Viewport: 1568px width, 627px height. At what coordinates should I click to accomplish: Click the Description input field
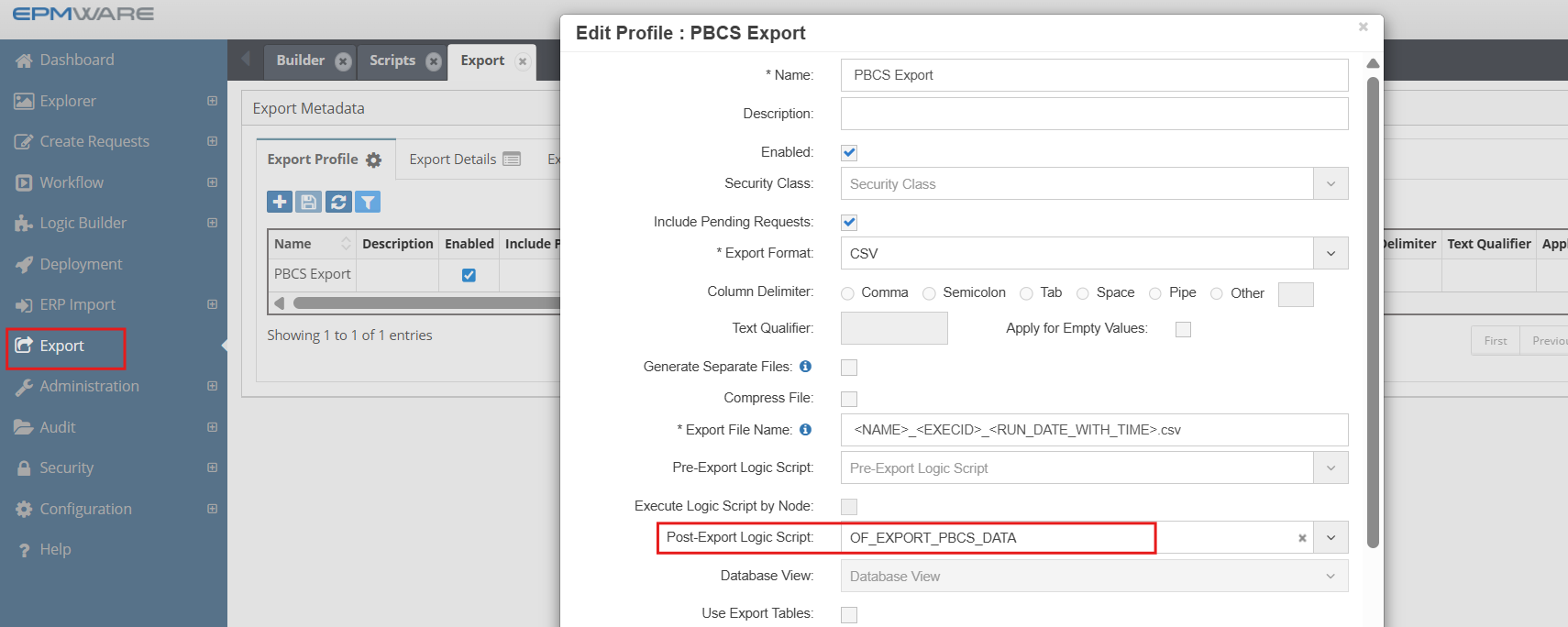[1094, 114]
